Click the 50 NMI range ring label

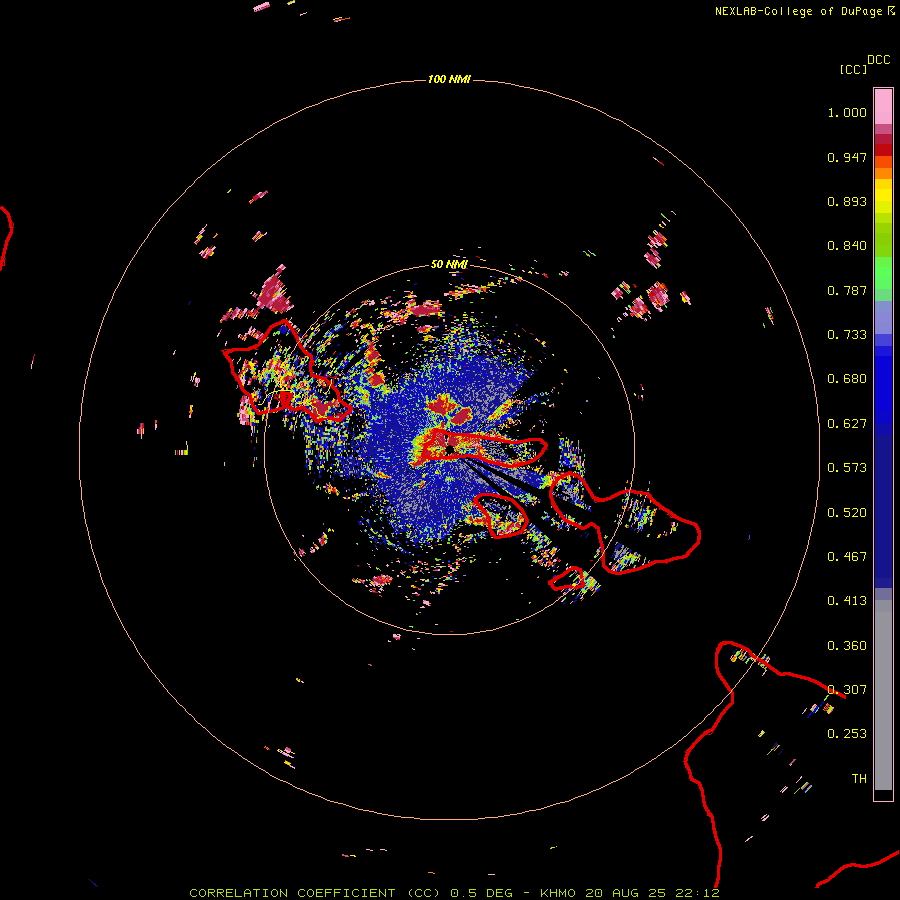click(x=449, y=264)
